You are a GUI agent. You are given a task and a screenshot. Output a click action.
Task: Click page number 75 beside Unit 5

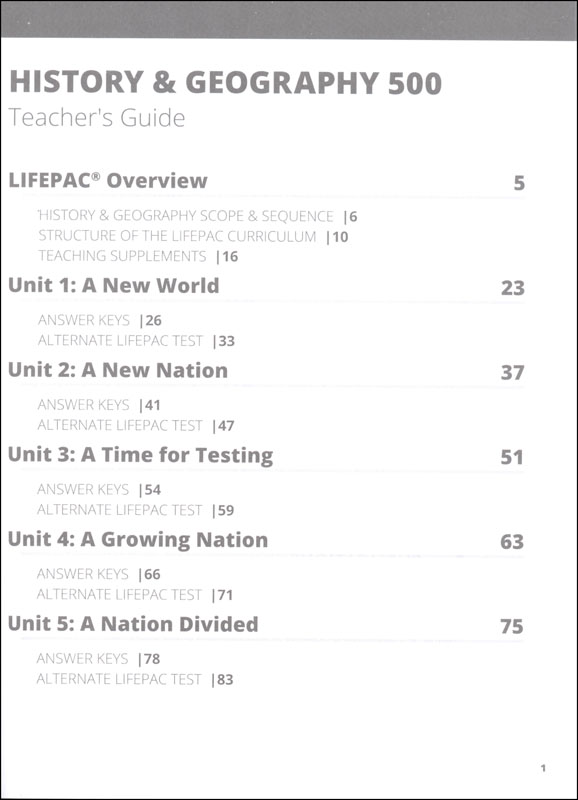(x=512, y=627)
